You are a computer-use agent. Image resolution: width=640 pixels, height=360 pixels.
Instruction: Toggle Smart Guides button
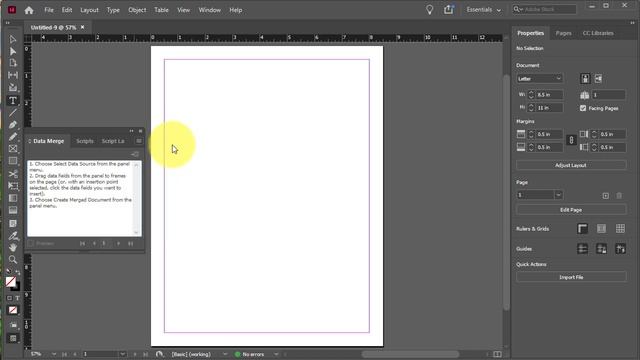620,249
